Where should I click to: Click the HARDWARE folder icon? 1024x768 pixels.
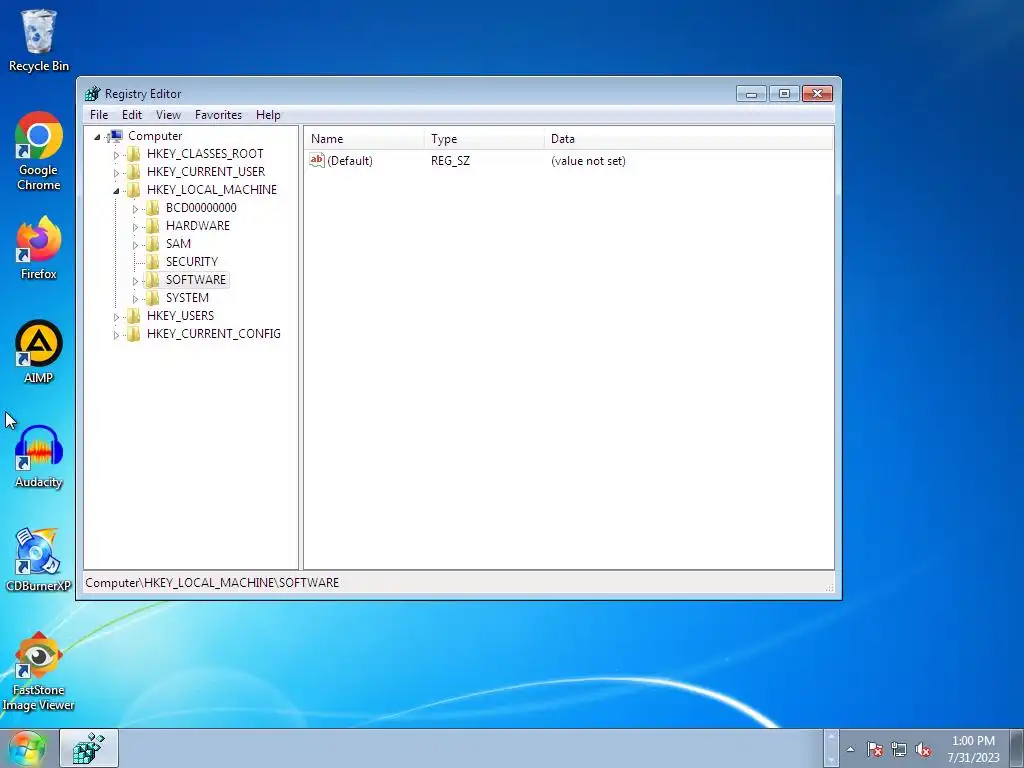pyautogui.click(x=153, y=226)
